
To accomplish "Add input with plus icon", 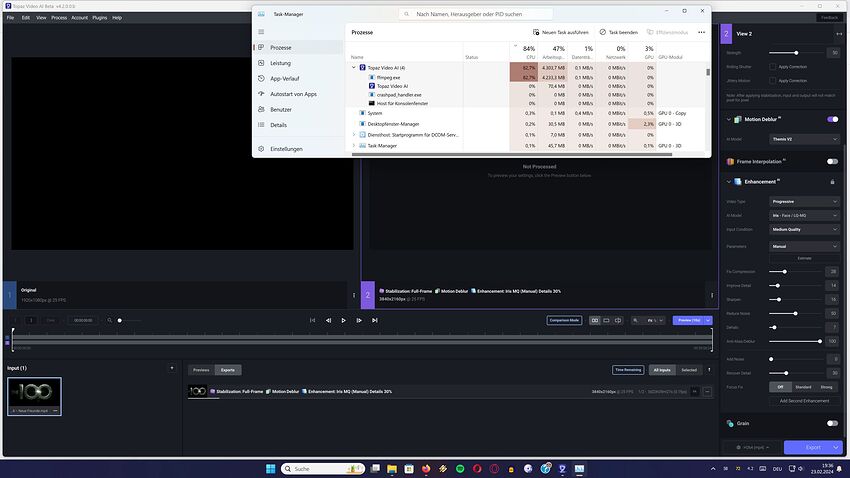I will tap(172, 368).
